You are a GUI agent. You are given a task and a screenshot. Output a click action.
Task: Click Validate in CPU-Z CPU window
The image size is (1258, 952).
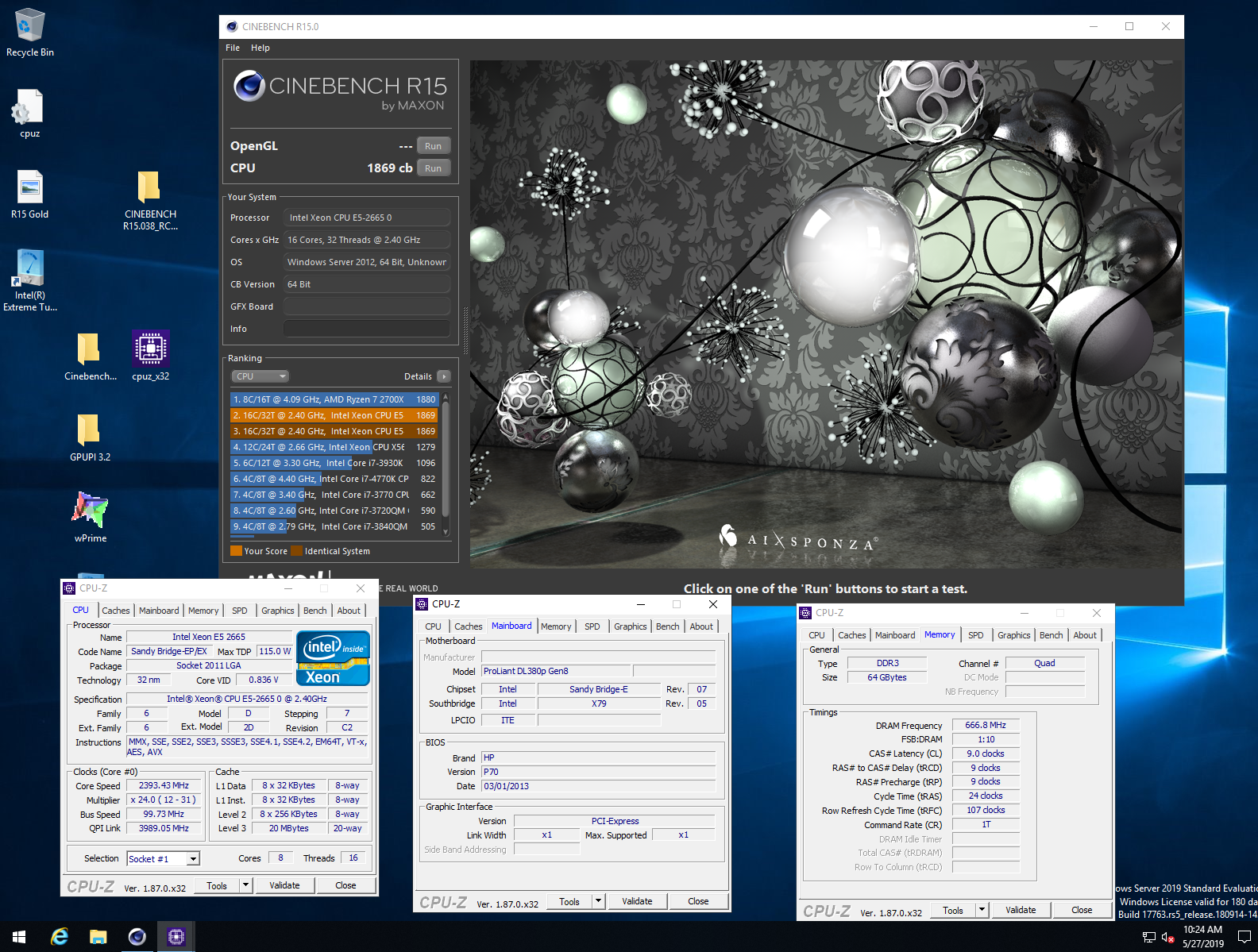pos(284,885)
